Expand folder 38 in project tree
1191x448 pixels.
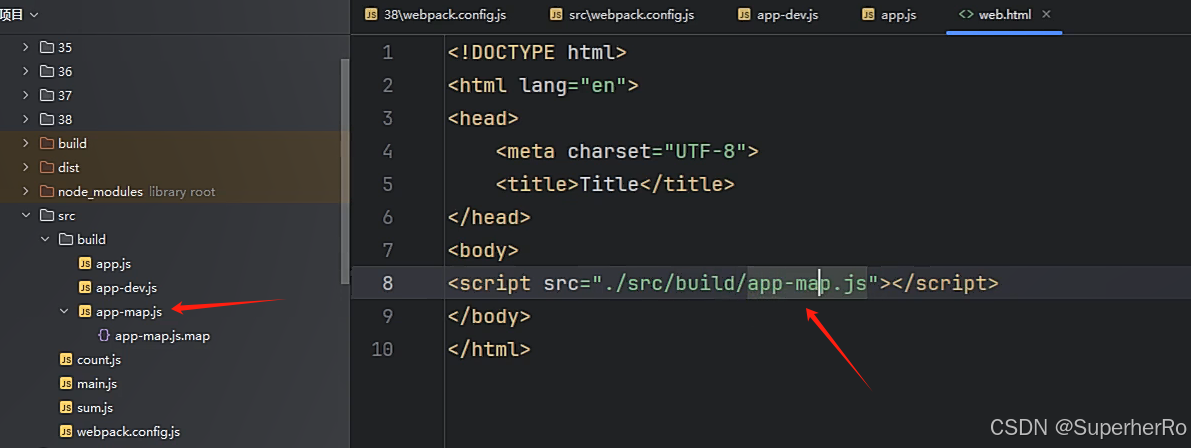click(x=26, y=119)
